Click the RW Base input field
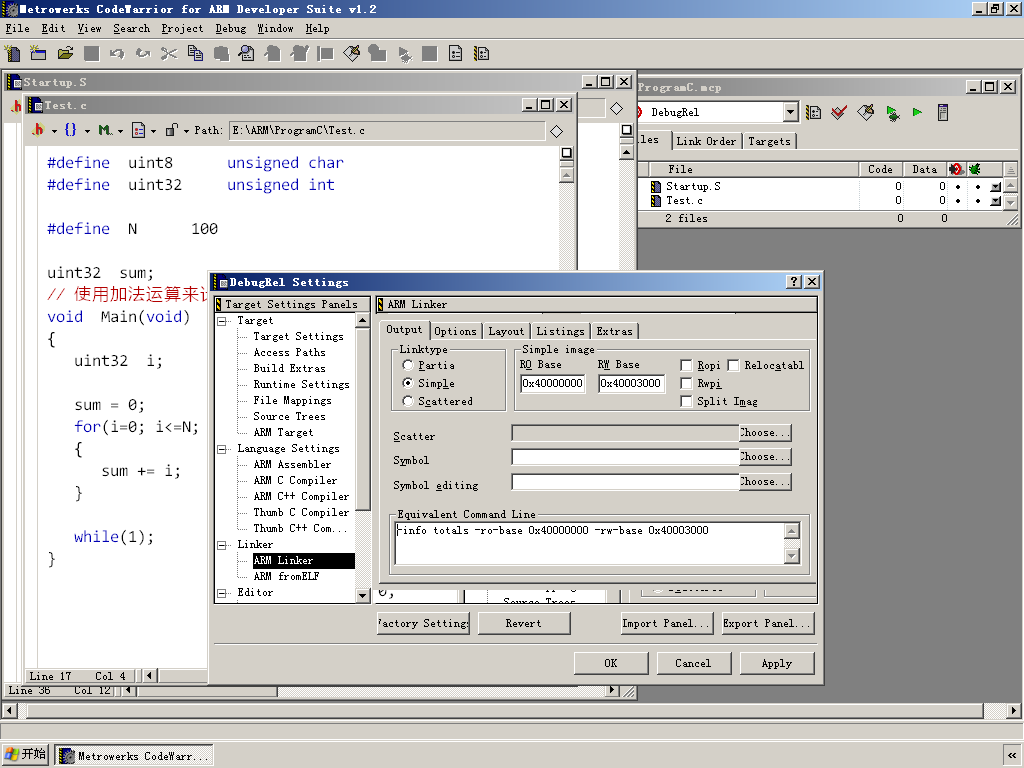This screenshot has width=1024, height=768. click(x=632, y=383)
